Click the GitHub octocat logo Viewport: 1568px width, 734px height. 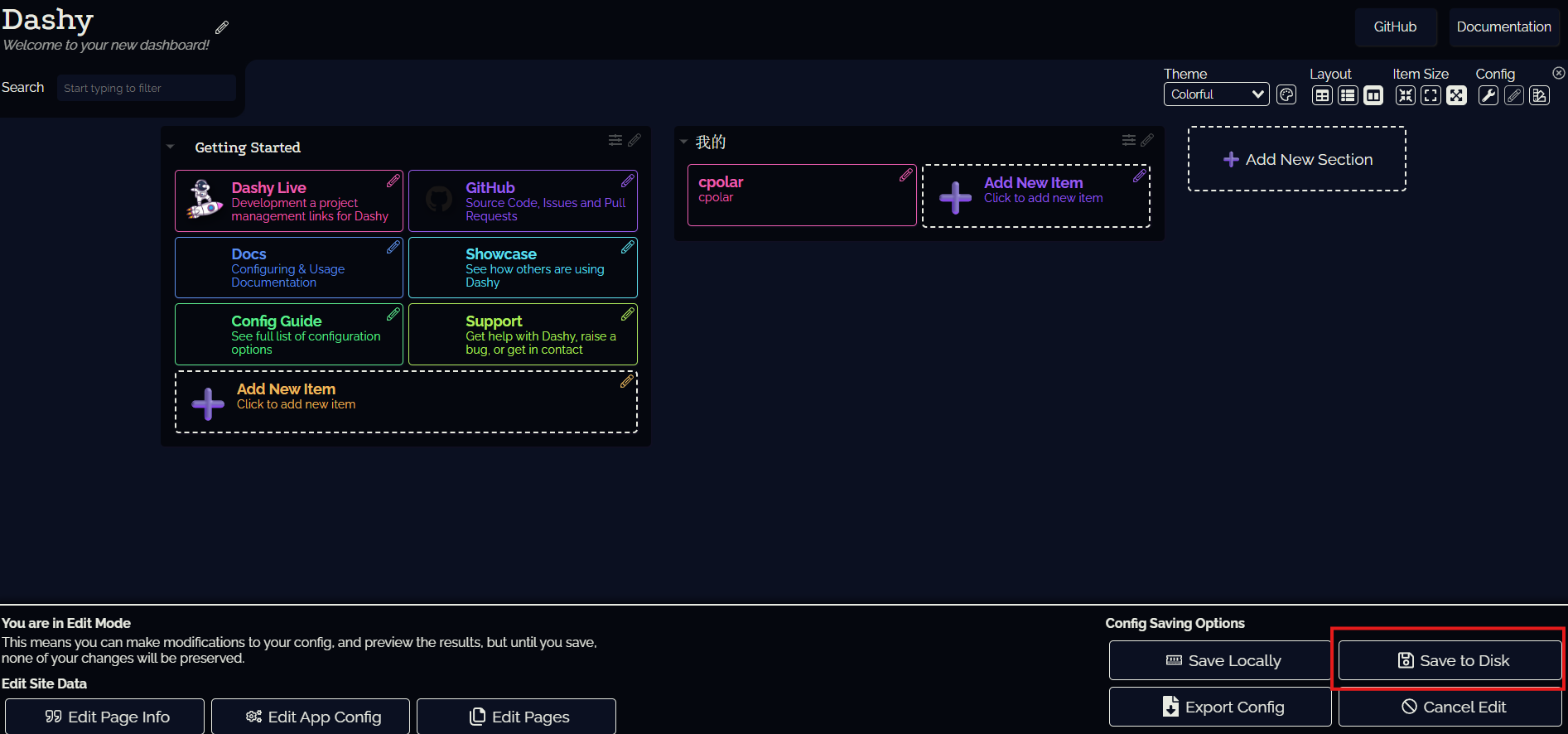(438, 199)
